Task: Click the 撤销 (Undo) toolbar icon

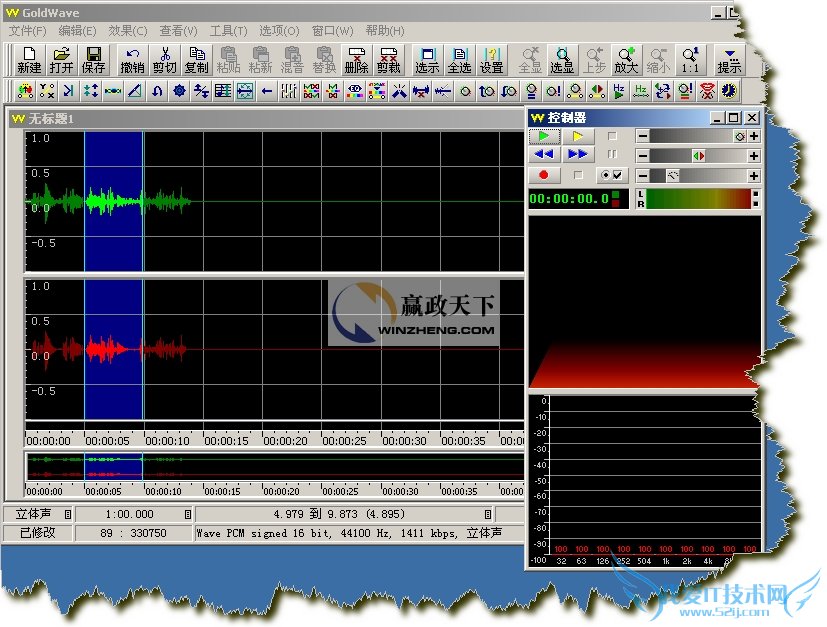Action: (132, 60)
